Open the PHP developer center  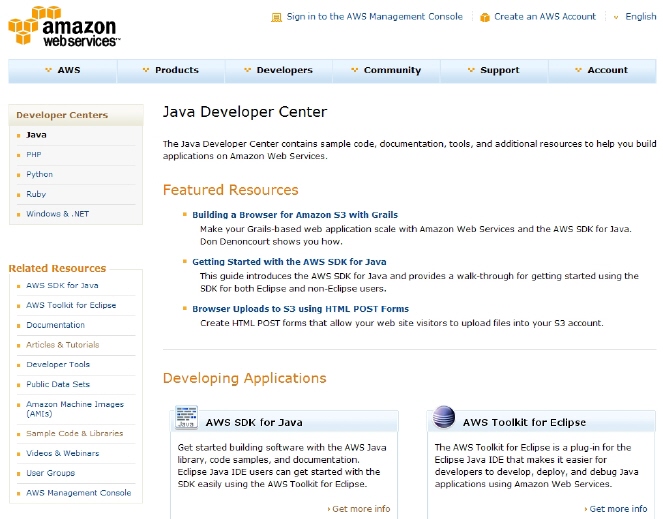point(34,155)
